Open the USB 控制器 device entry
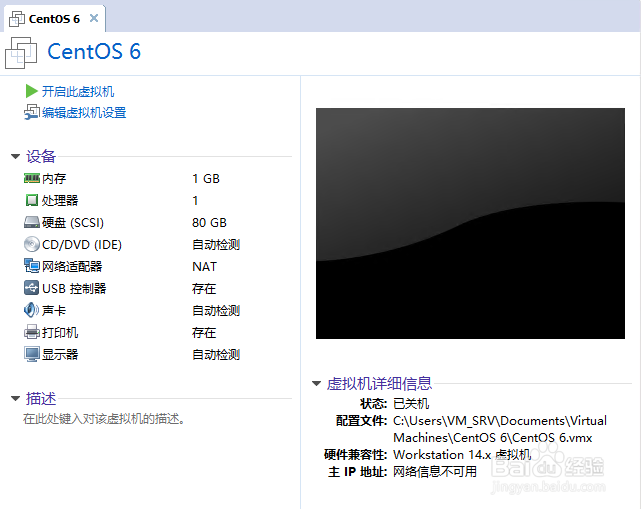This screenshot has height=509, width=641. pos(74,289)
